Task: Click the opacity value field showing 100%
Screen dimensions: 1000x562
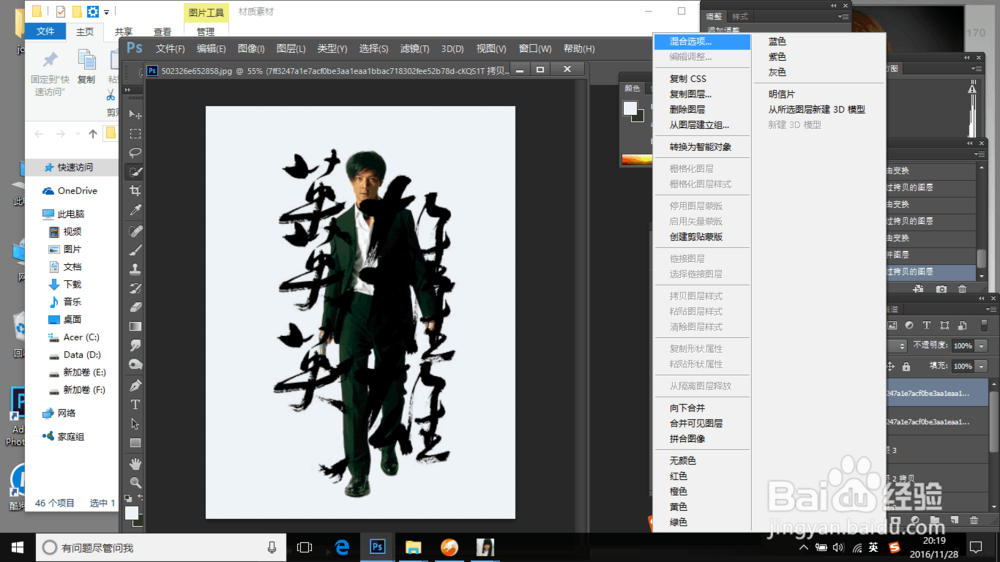Action: [x=962, y=346]
